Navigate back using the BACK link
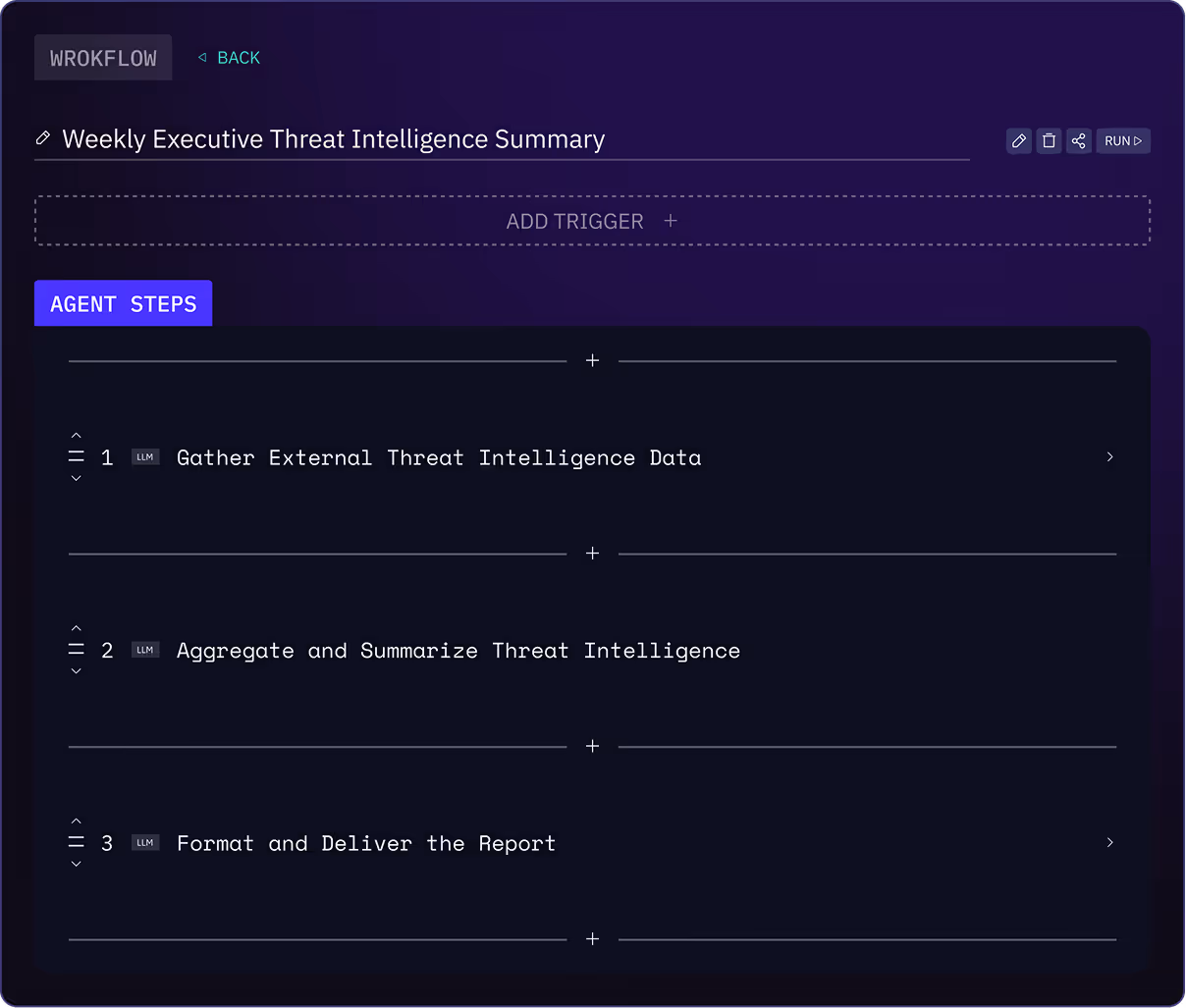1186x1008 pixels. 229,57
